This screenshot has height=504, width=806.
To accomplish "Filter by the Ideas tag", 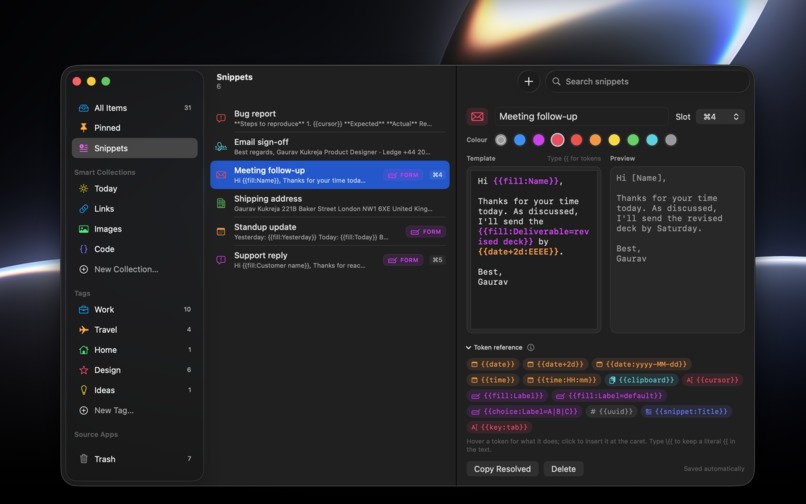I will (x=135, y=390).
